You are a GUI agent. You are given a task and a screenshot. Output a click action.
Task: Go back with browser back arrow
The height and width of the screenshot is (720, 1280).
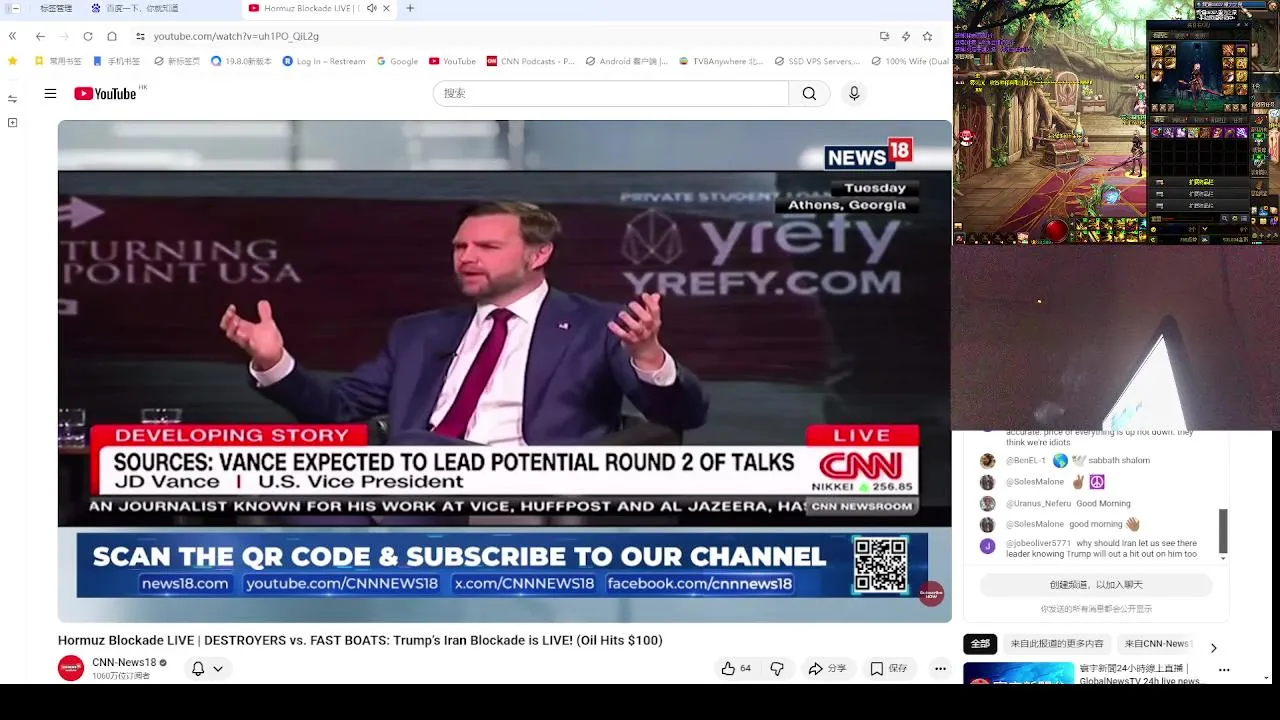click(x=40, y=36)
